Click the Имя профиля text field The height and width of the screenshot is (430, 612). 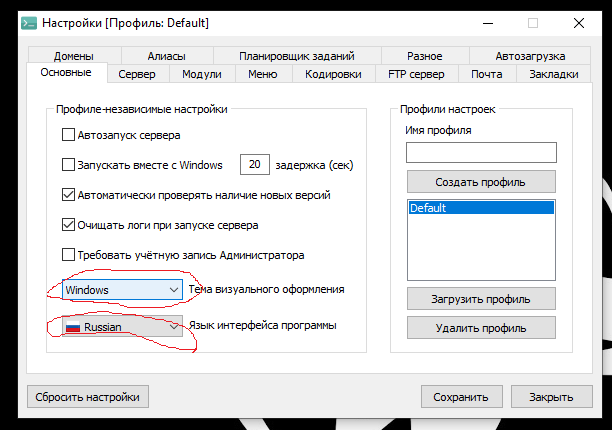pyautogui.click(x=480, y=152)
